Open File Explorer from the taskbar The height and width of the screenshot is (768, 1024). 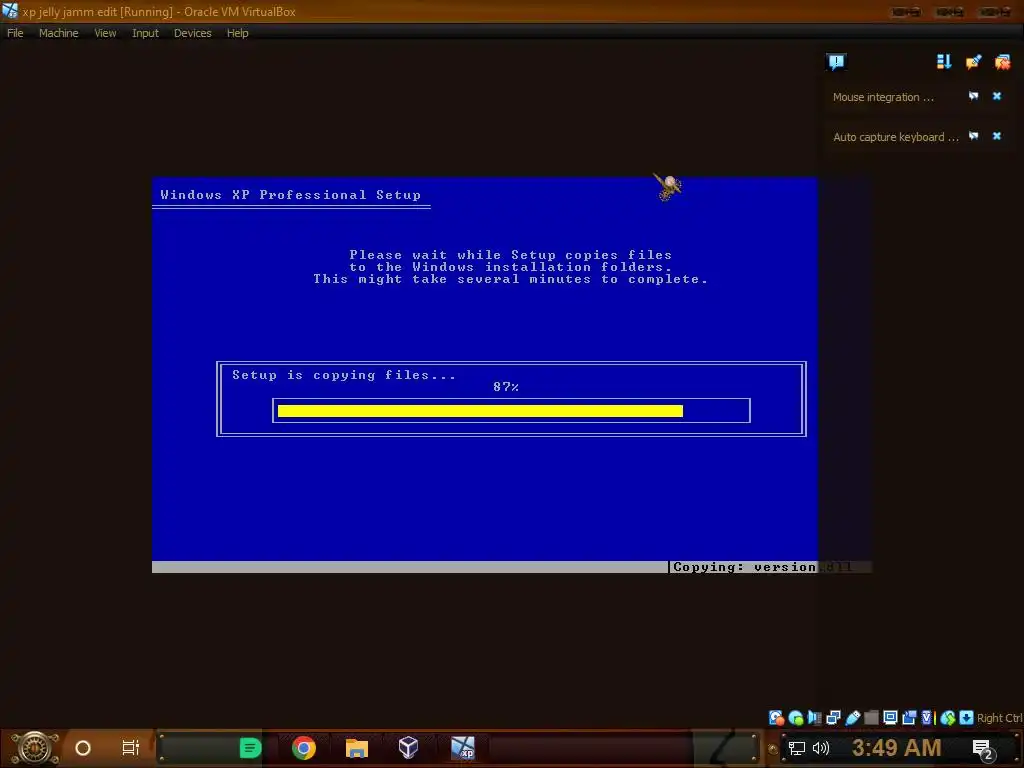point(357,748)
